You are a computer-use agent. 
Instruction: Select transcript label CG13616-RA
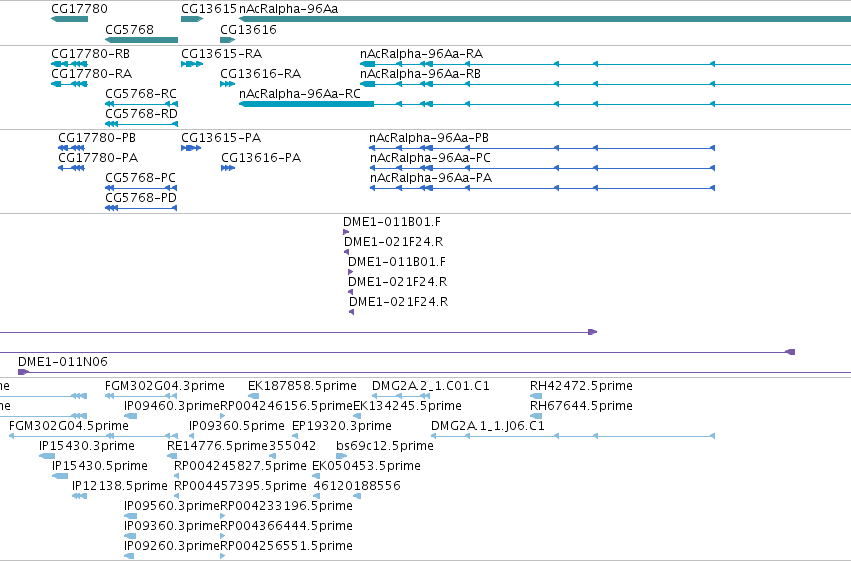261,74
